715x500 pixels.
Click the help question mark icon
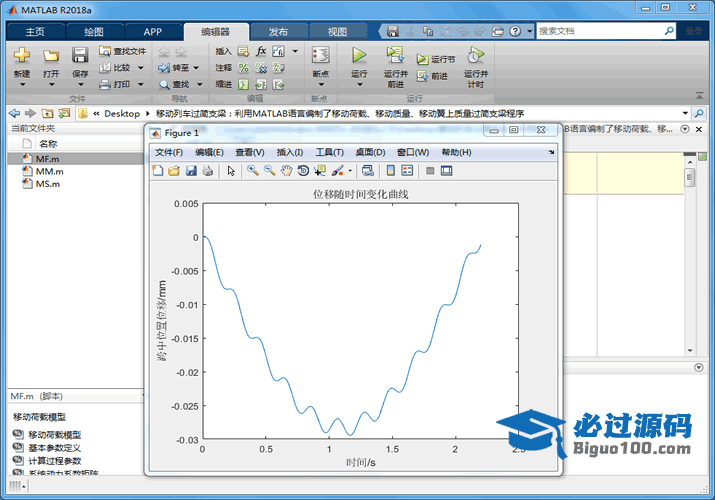click(515, 31)
